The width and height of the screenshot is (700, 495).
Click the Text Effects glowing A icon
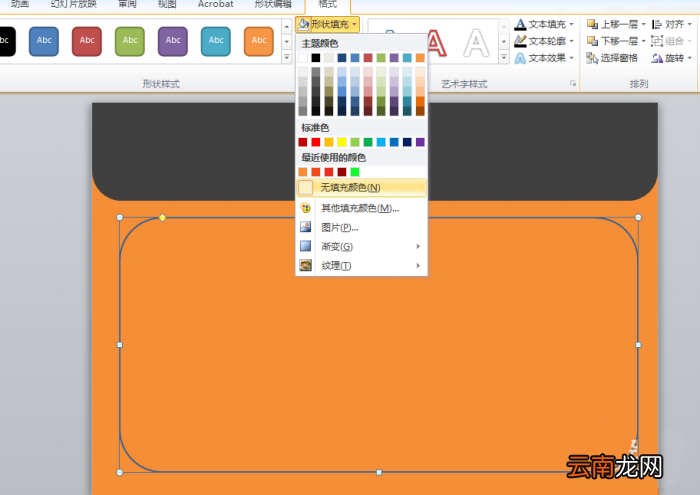click(520, 58)
